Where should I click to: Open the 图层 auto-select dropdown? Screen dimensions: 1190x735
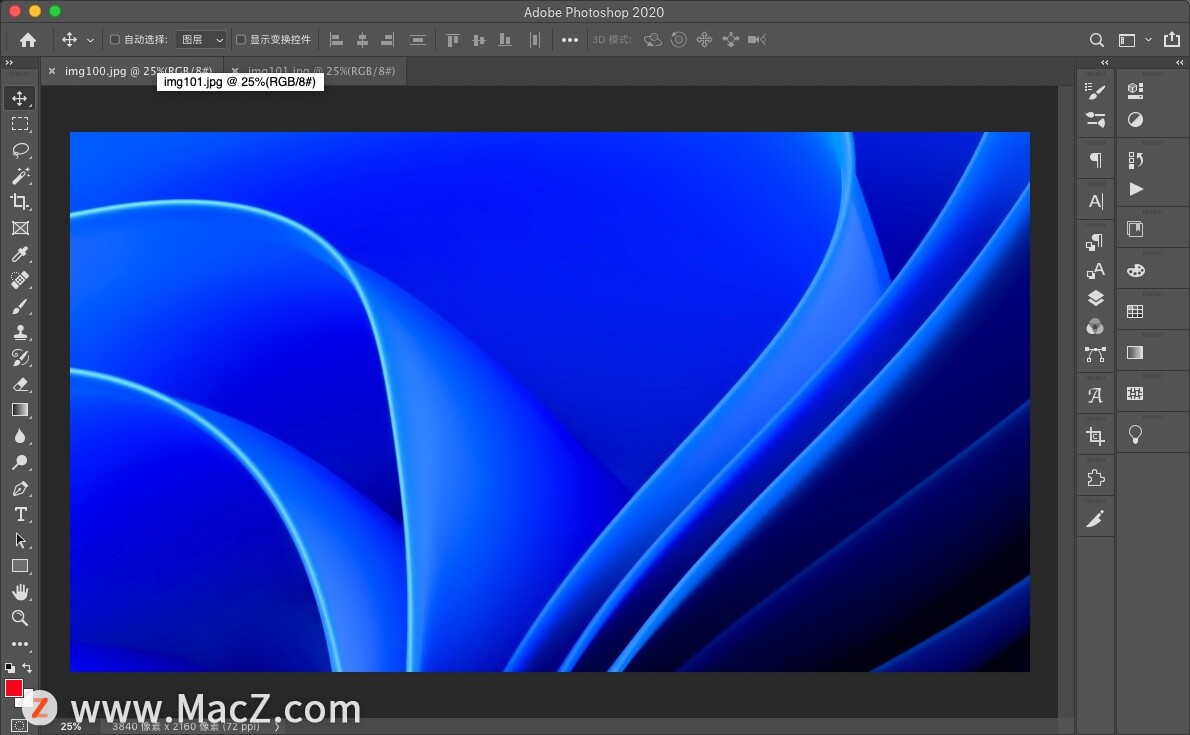point(201,39)
